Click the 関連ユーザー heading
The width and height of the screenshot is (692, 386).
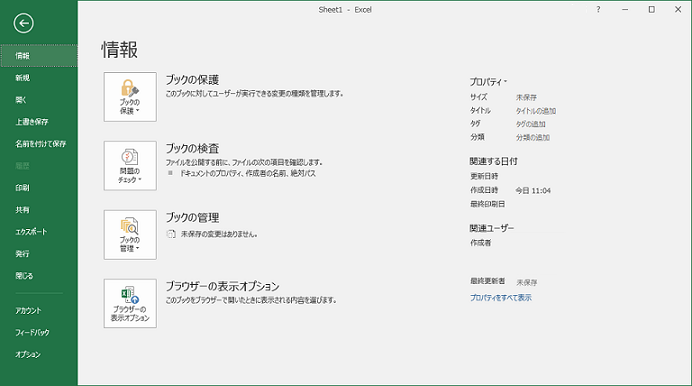(492, 228)
